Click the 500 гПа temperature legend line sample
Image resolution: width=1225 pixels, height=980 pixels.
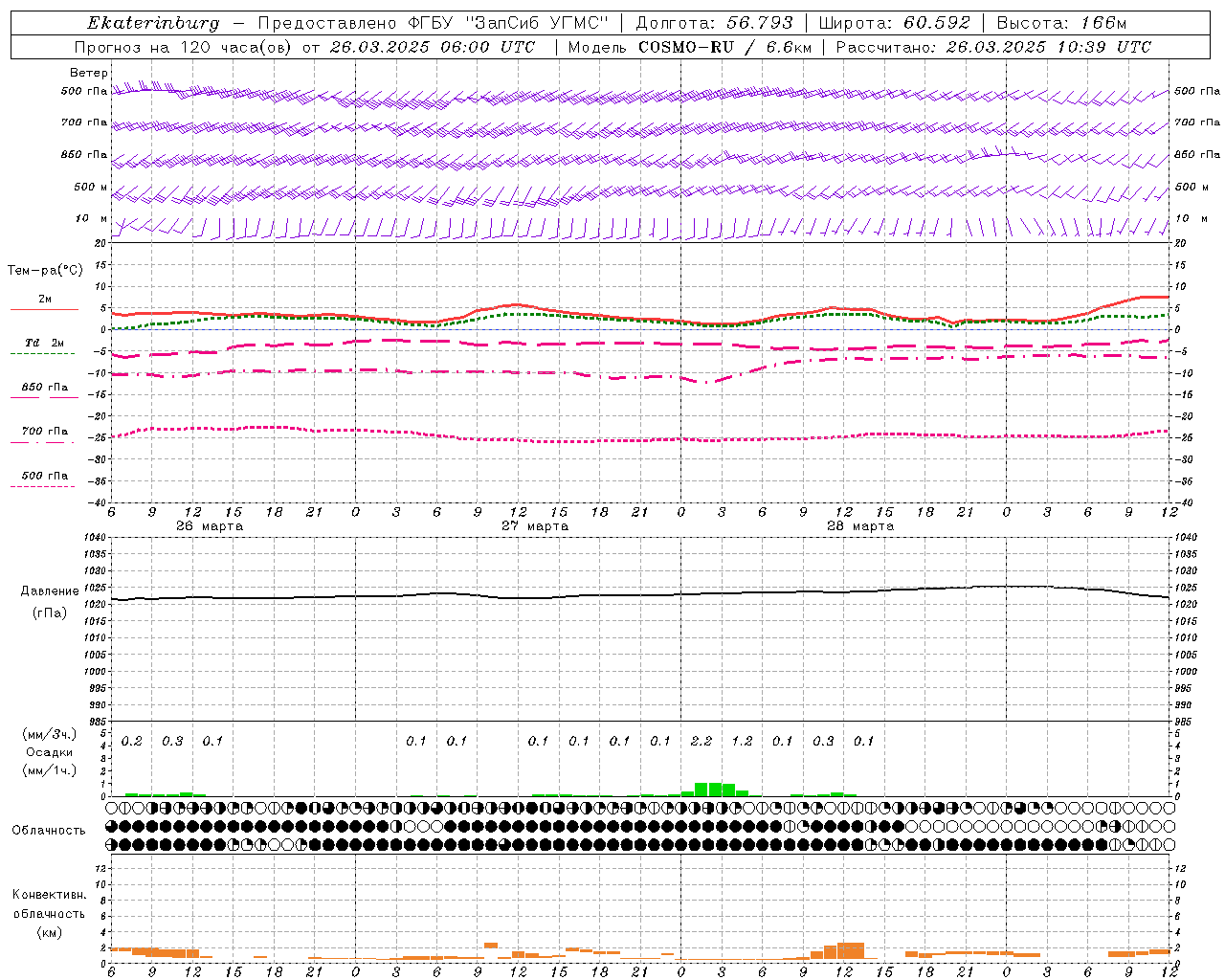tap(44, 486)
